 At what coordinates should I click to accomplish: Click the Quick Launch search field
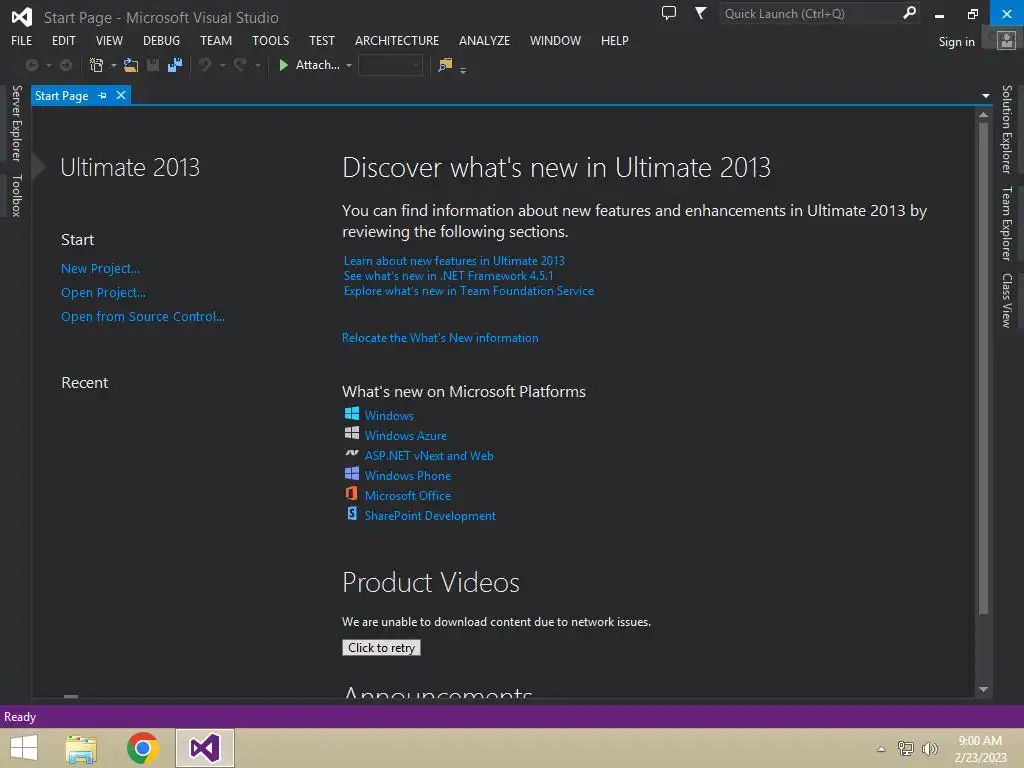810,13
